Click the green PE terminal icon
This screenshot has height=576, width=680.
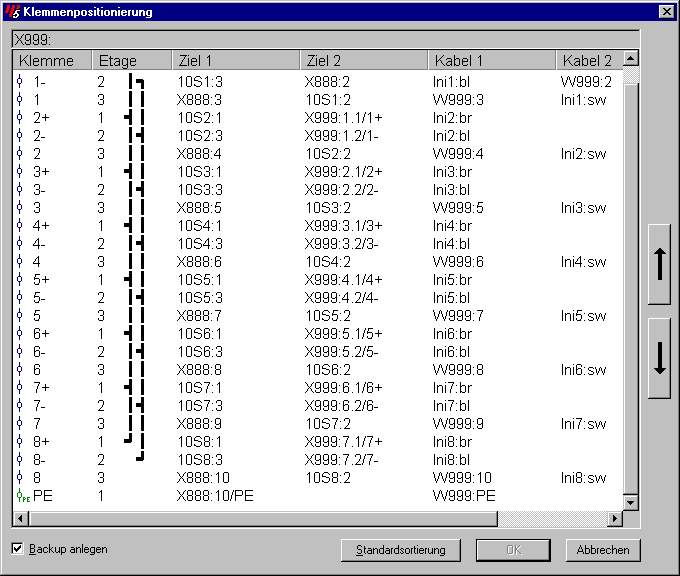point(23,496)
